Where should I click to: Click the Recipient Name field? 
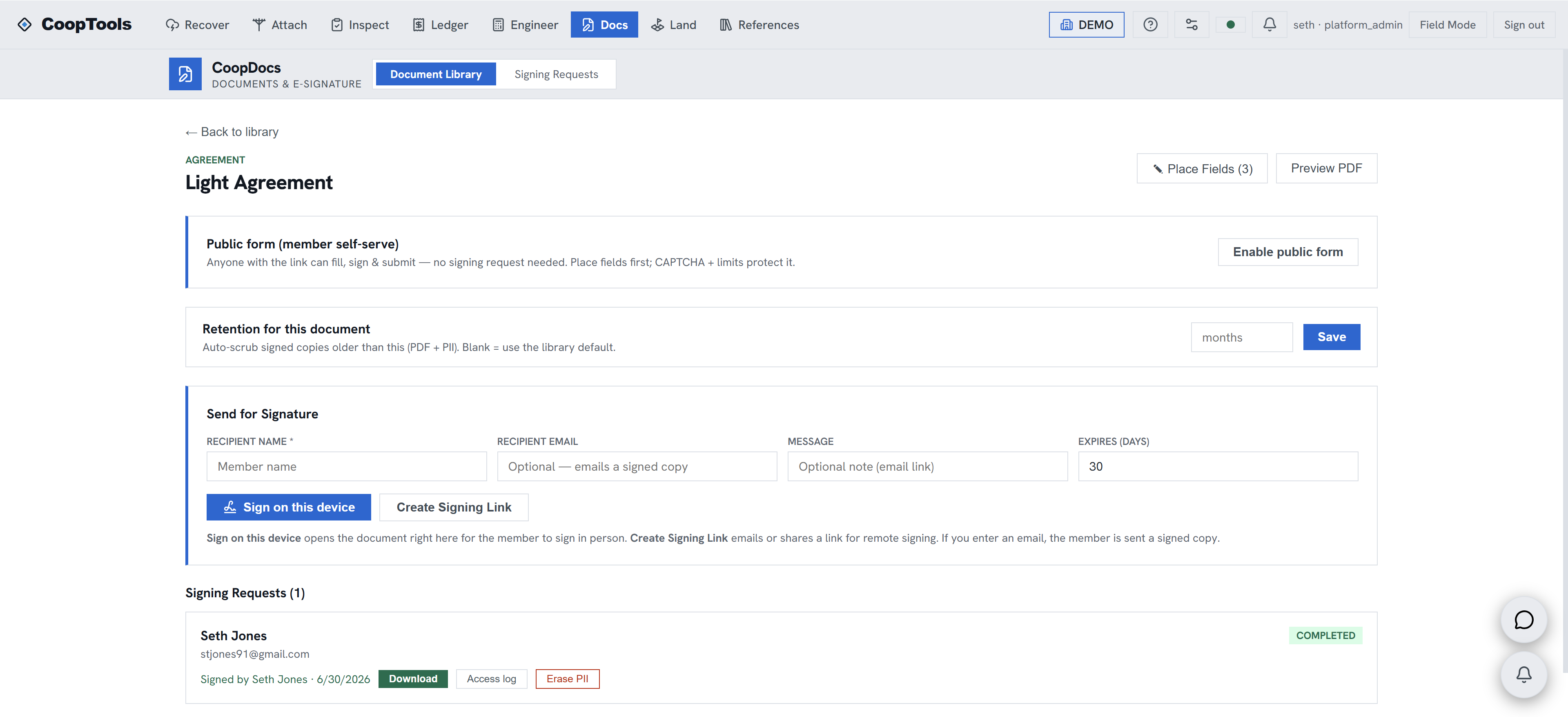[346, 467]
